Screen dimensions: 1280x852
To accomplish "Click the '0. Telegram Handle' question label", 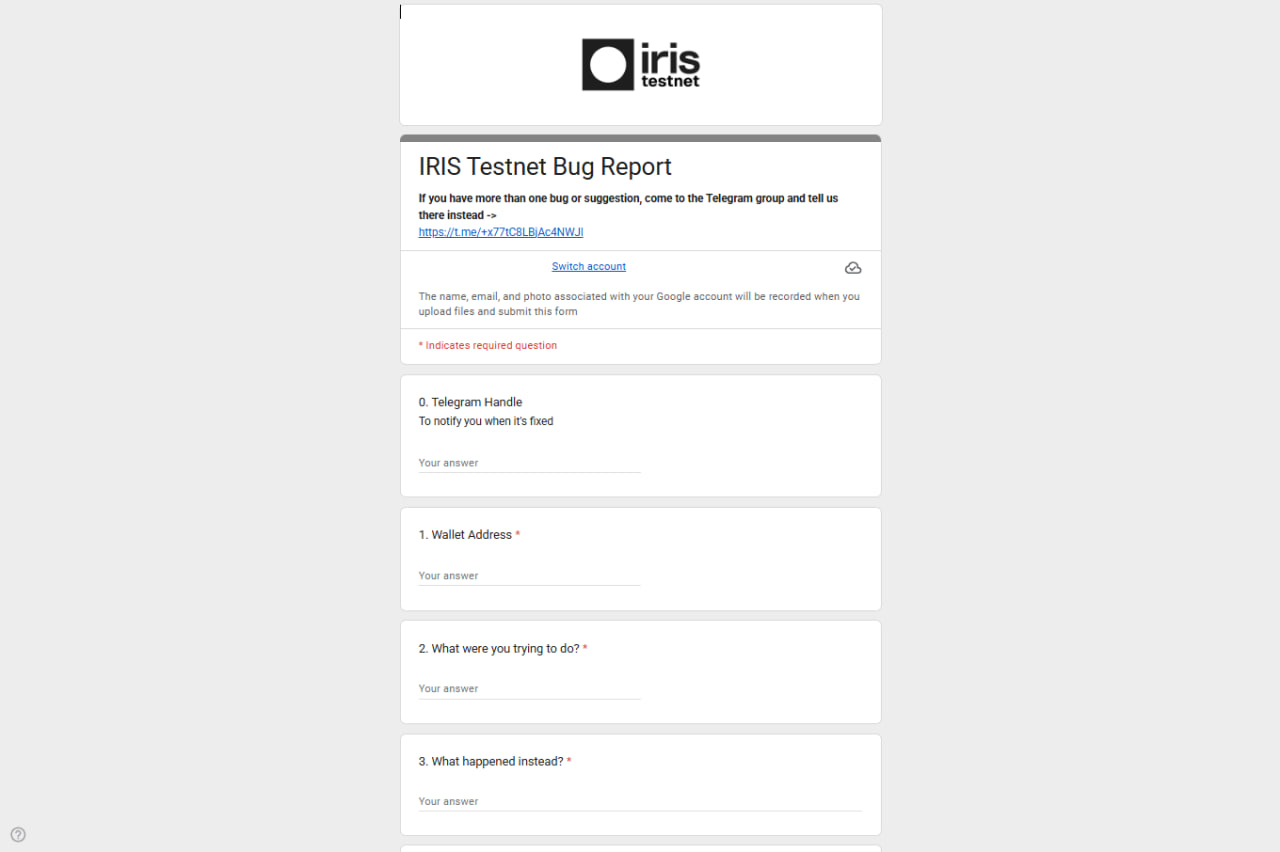I will pos(471,402).
